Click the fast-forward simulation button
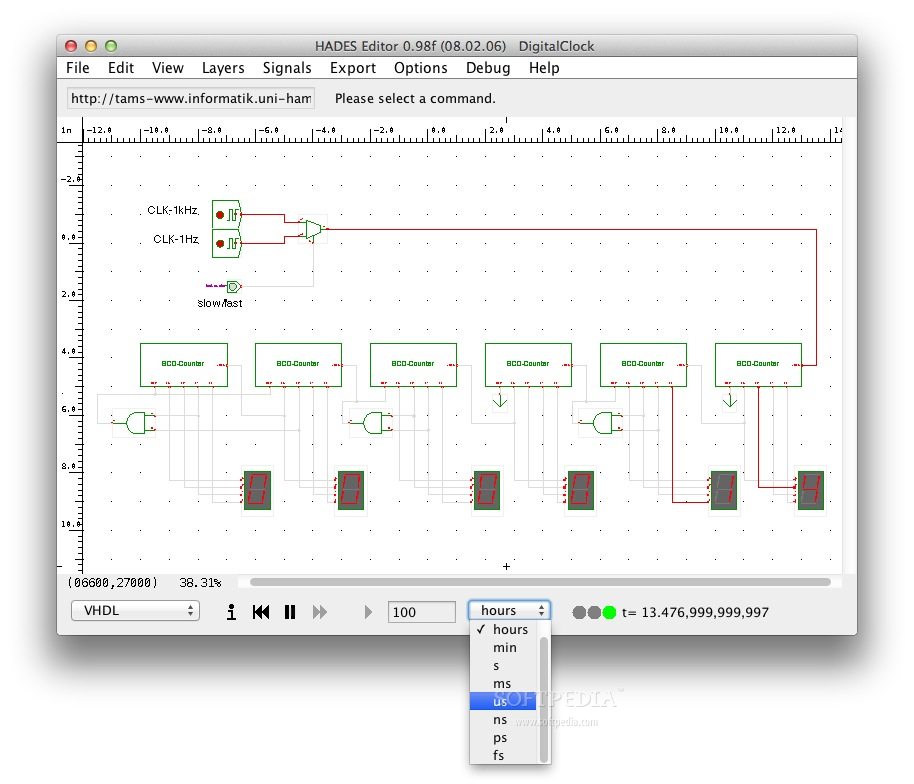The image size is (914, 784). tap(319, 611)
